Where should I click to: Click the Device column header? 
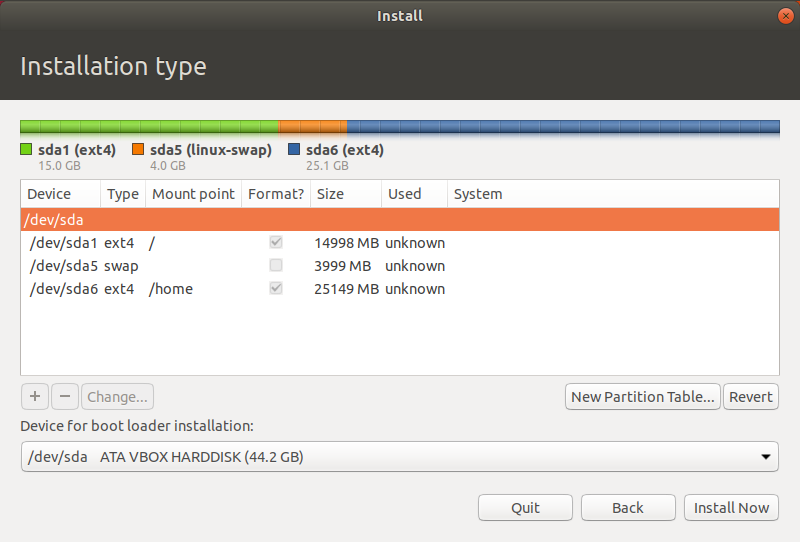[x=61, y=194]
